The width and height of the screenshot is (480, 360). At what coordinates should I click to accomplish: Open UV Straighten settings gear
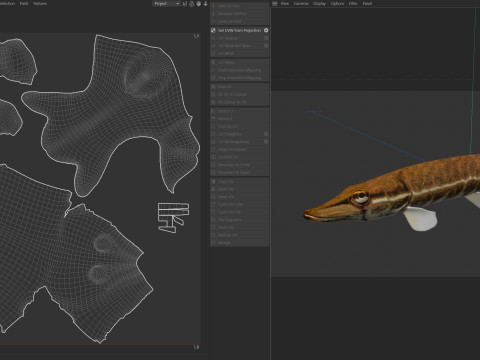(266, 134)
